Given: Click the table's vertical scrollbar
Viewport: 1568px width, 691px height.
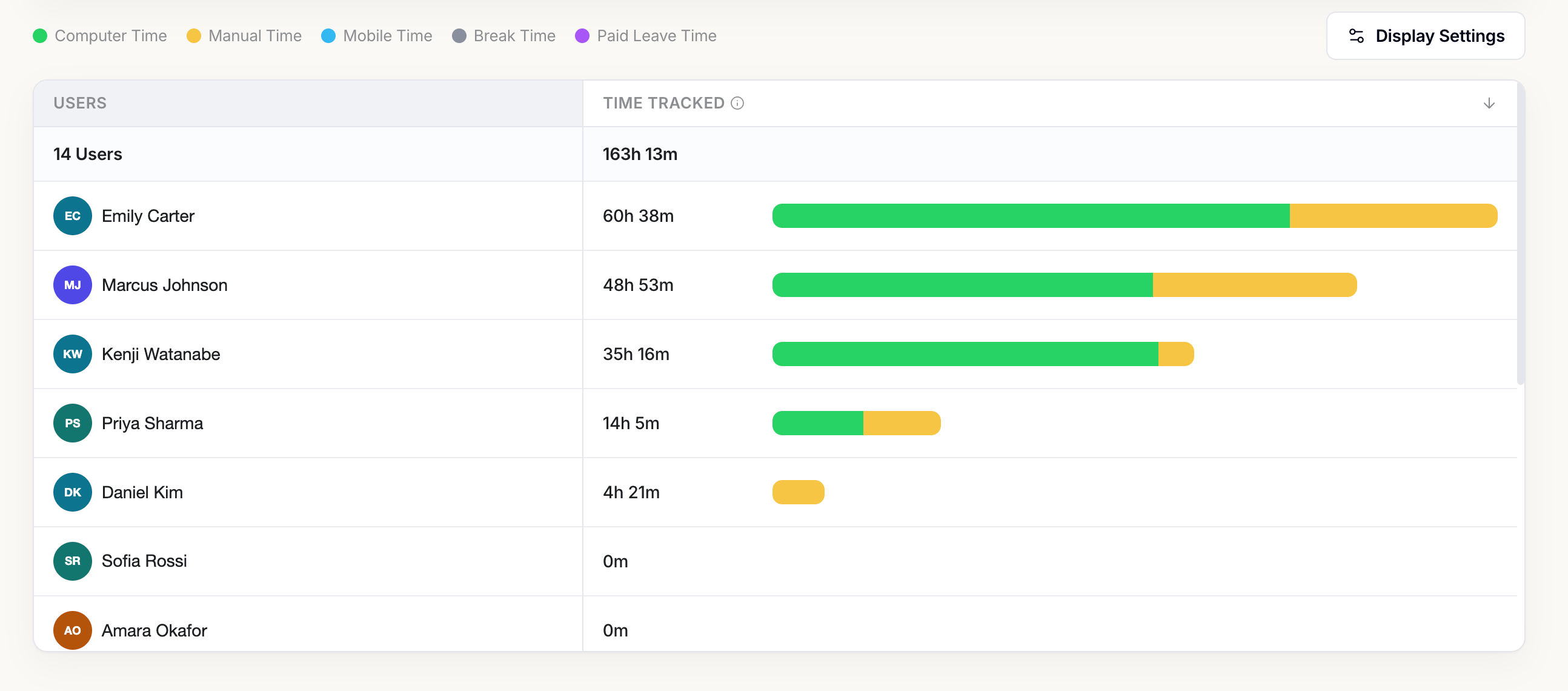Looking at the screenshot, I should 1521,235.
